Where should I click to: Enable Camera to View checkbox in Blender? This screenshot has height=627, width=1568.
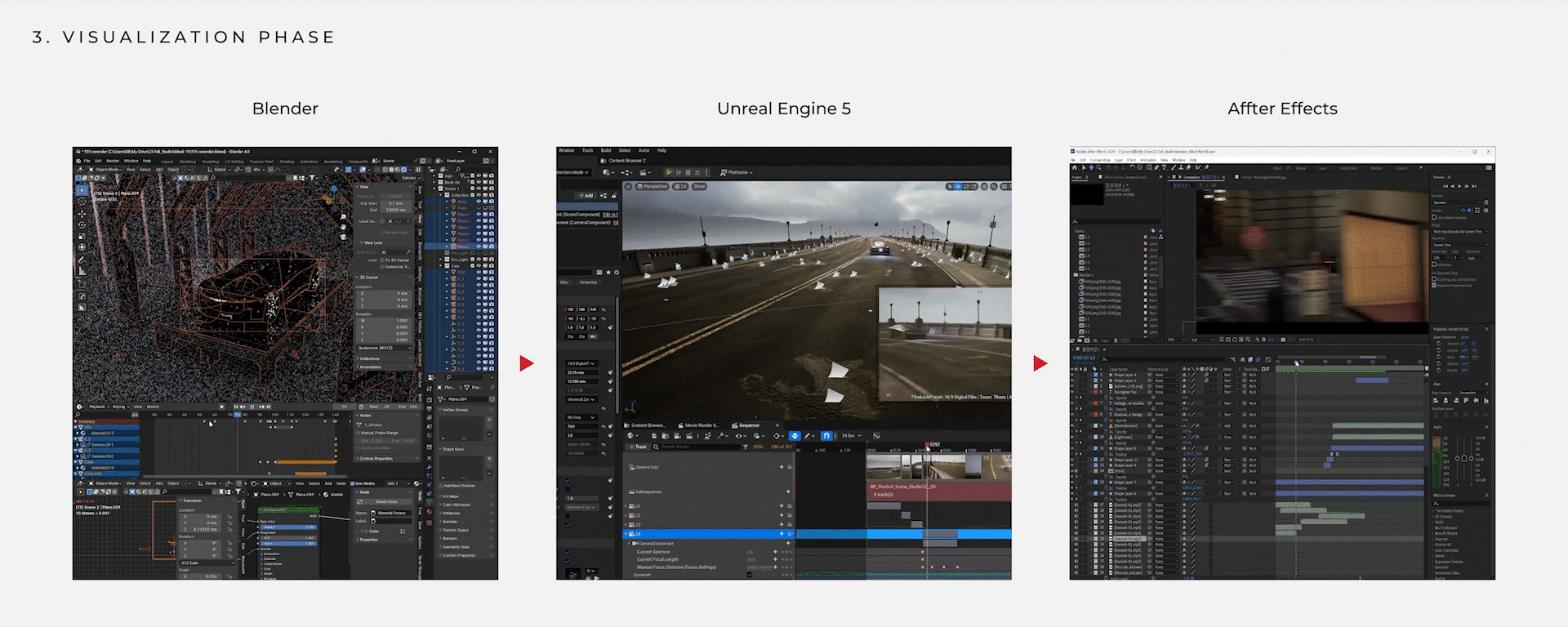(x=382, y=267)
